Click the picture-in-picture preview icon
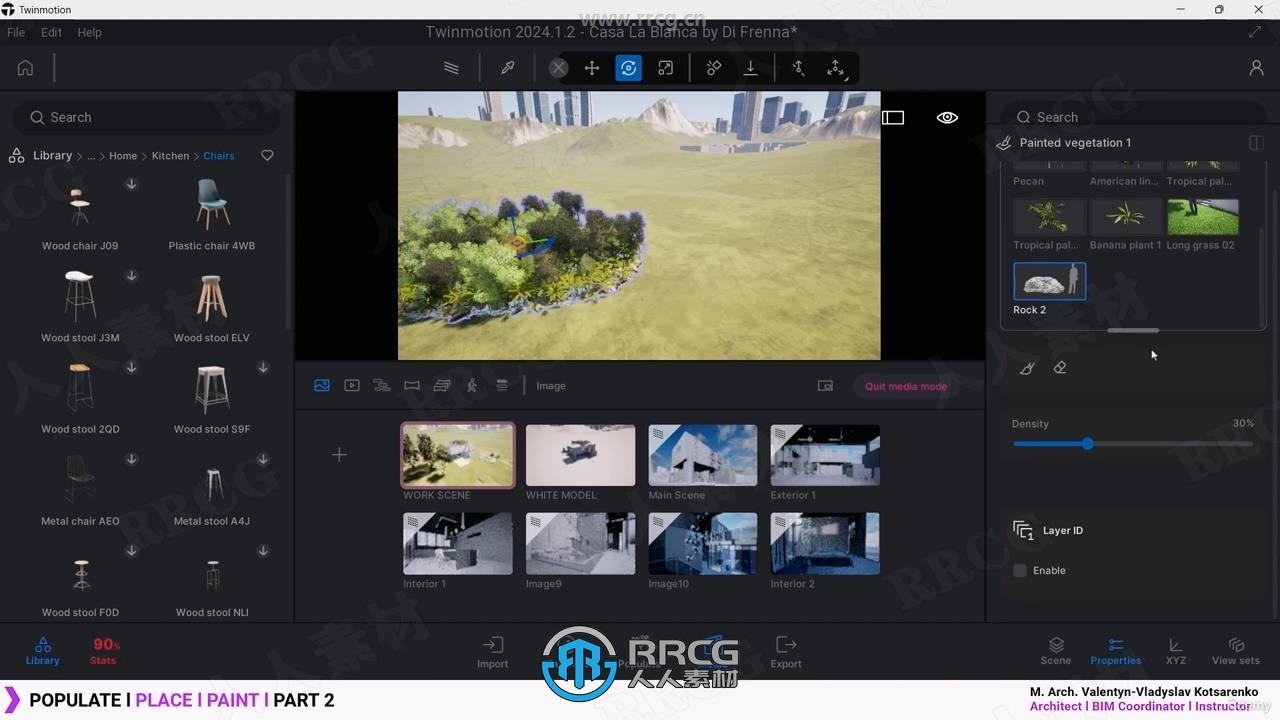This screenshot has width=1280, height=720. (x=825, y=386)
